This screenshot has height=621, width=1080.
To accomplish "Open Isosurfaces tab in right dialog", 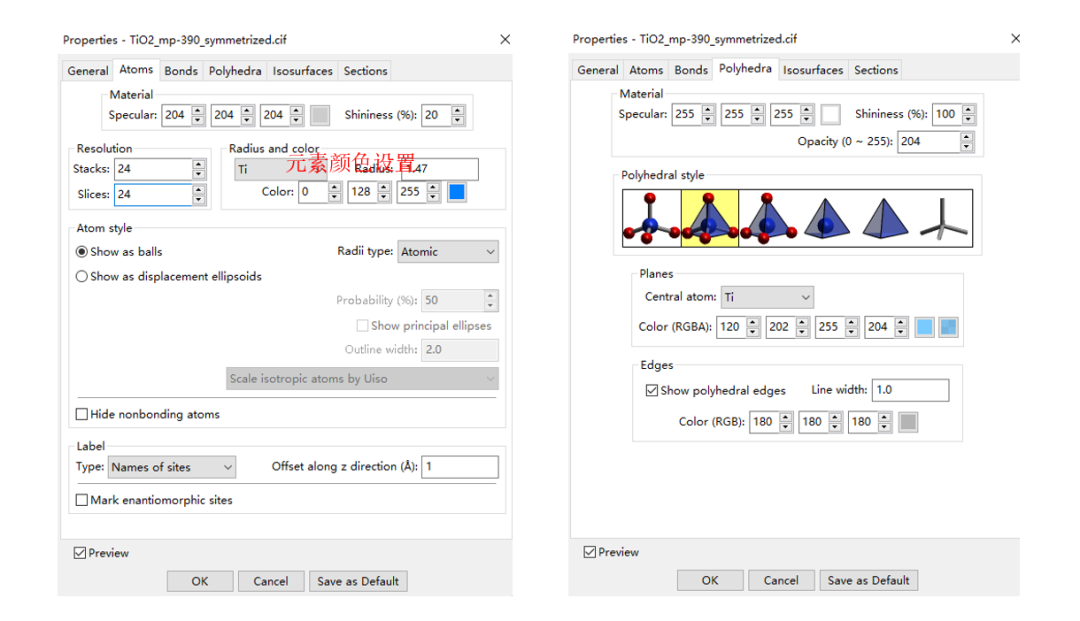I will (813, 70).
